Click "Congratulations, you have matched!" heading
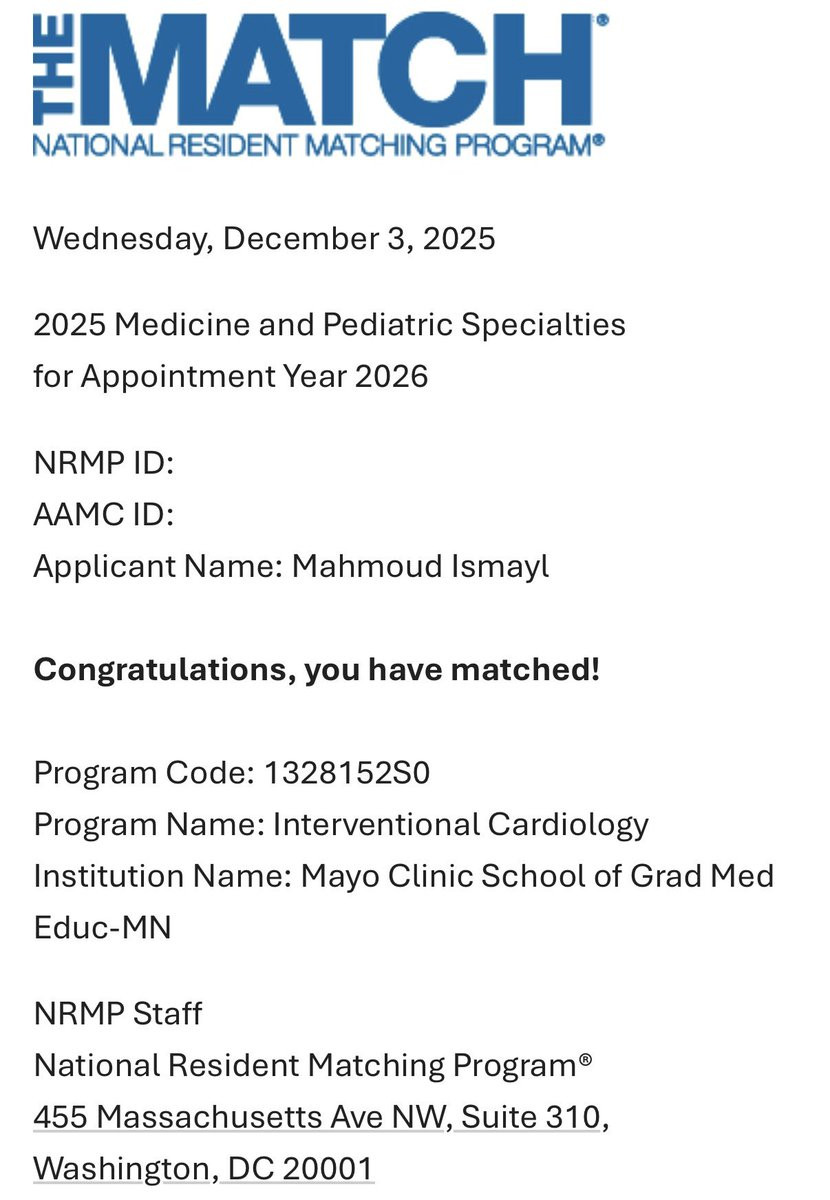Viewport: 830px width, 1200px height. tap(316, 670)
